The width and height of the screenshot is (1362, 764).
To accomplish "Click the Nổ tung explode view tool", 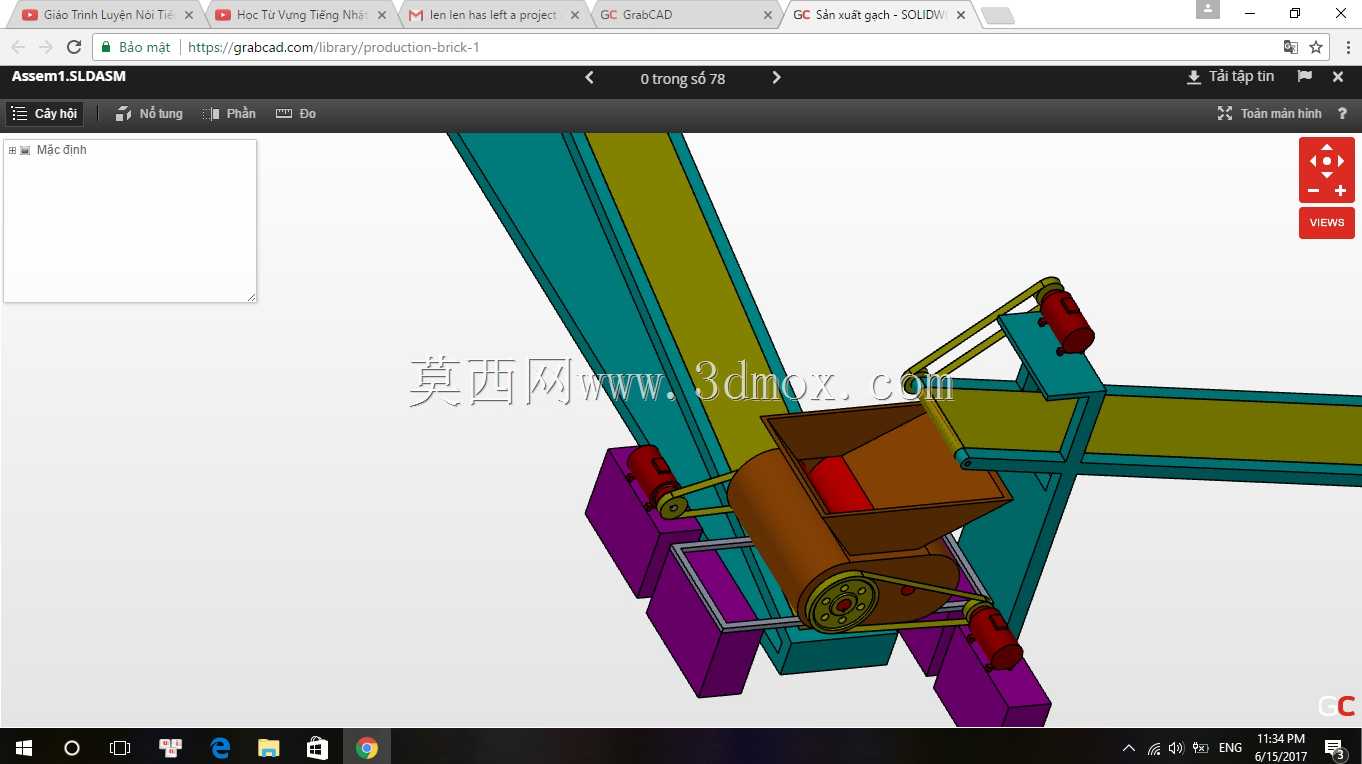I will coord(149,114).
